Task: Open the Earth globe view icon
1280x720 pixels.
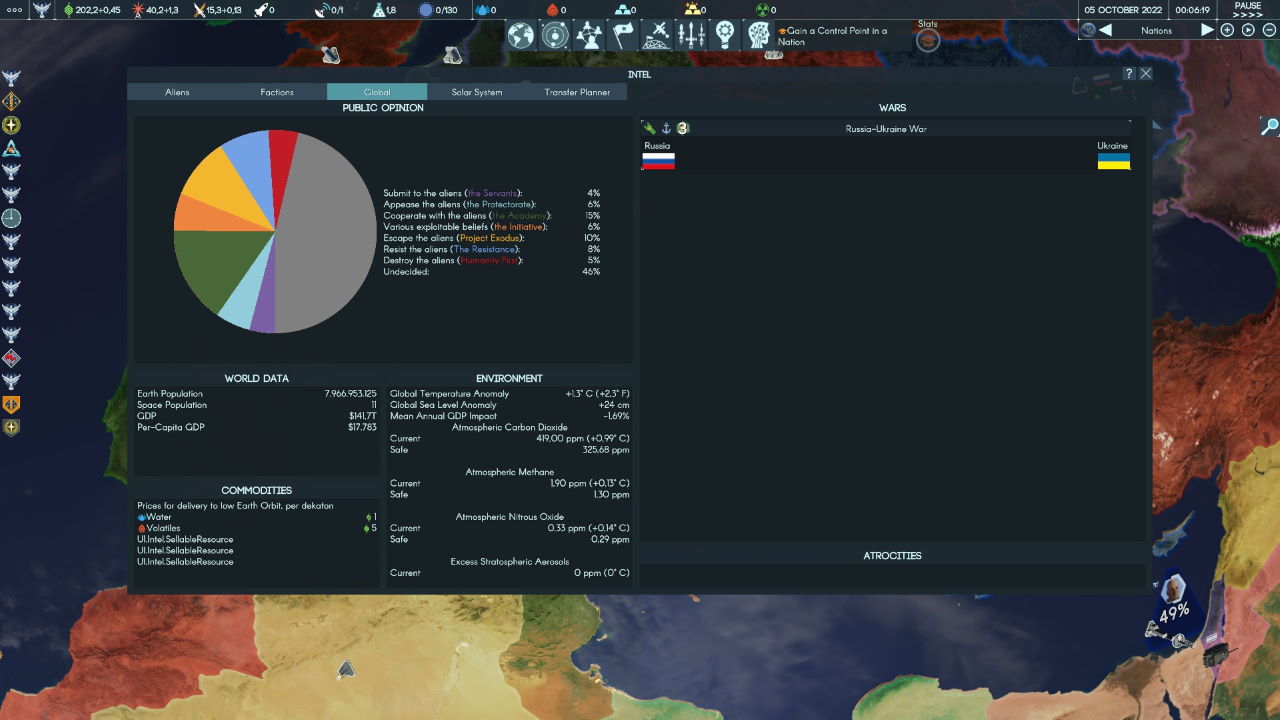Action: [x=521, y=35]
